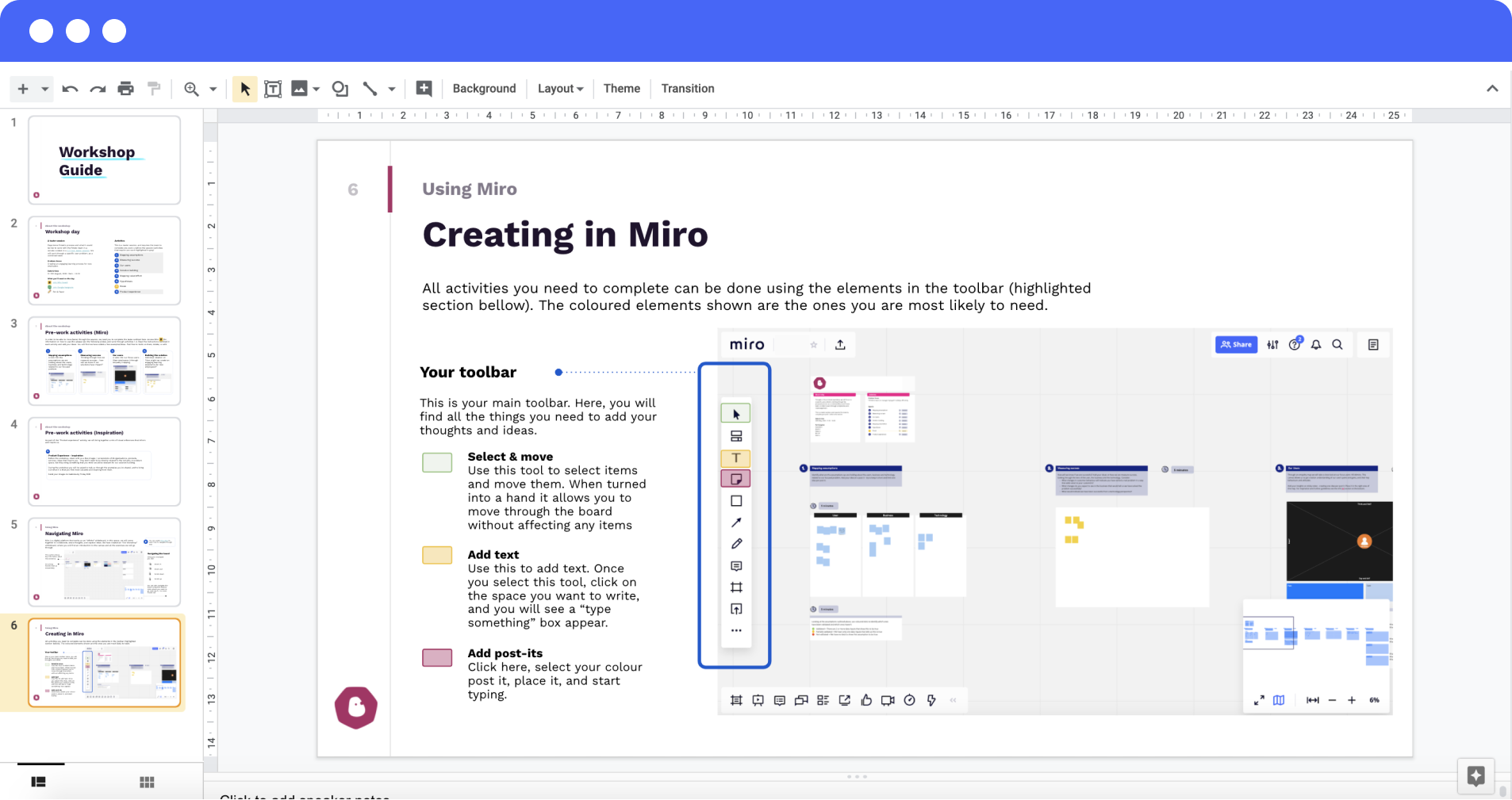This screenshot has height=800, width=1512.
Task: Switch to grid view
Action: (x=147, y=782)
